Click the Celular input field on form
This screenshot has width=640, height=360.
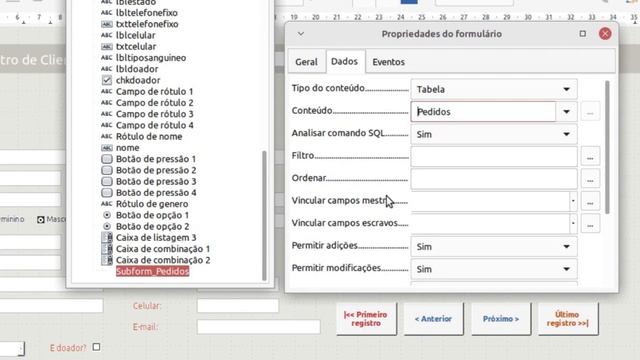[238, 306]
